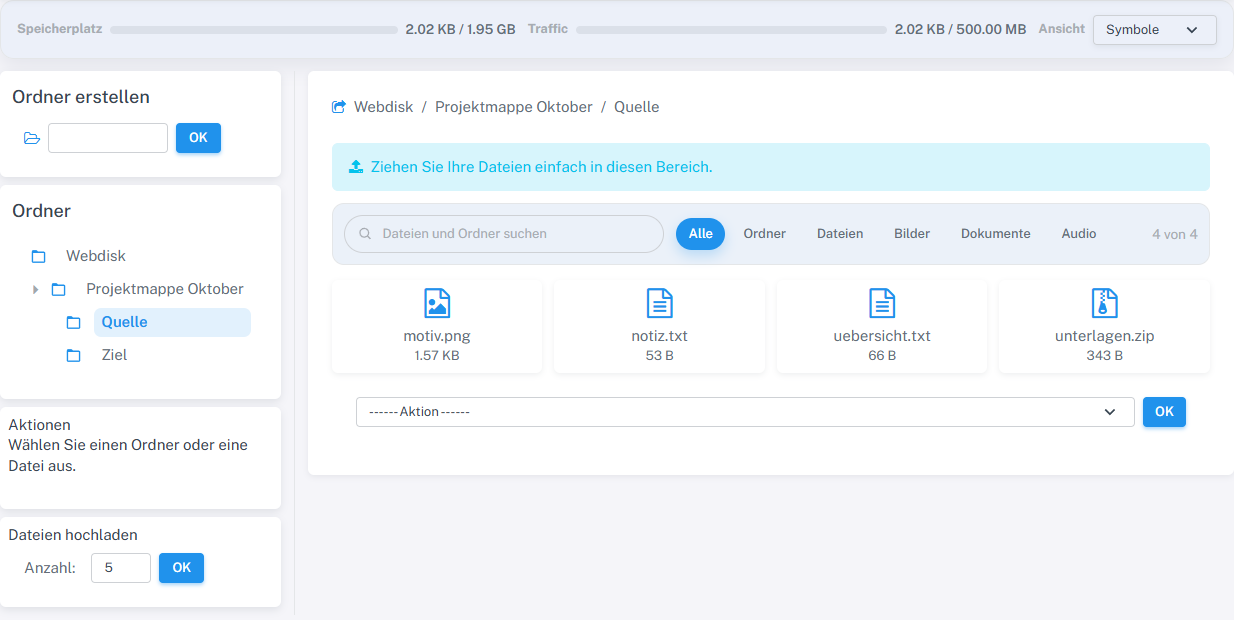Click Quelle in the breadcrumb
The image size is (1234, 620).
tap(637, 107)
